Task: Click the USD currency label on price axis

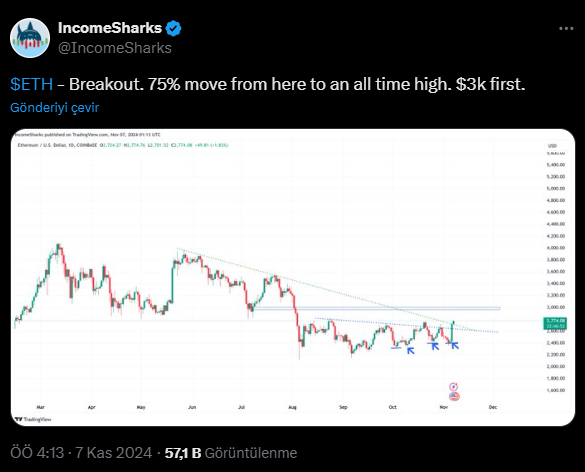Action: pyautogui.click(x=552, y=146)
